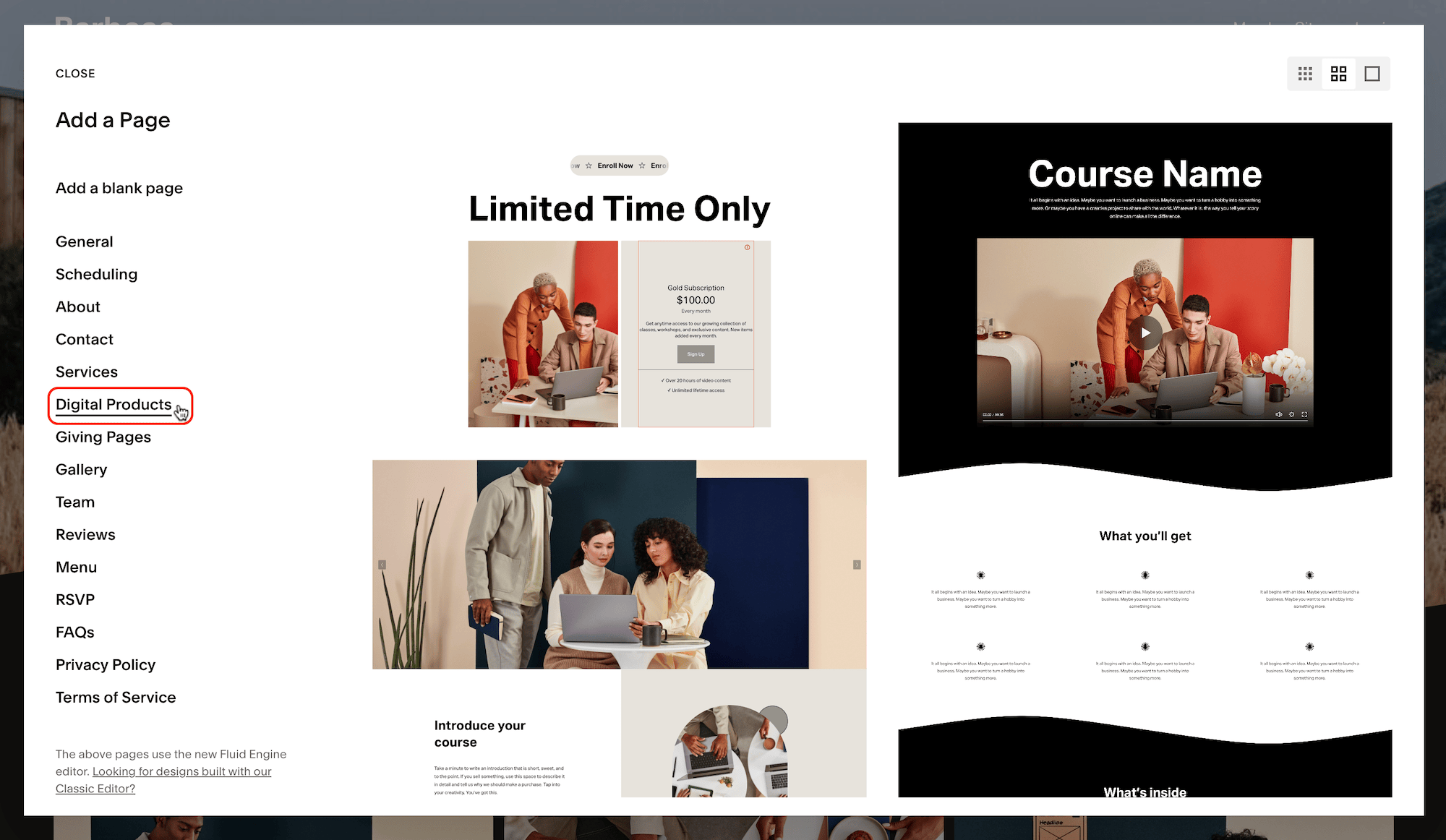The image size is (1446, 840).
Task: Switch to single-column large view icon
Action: (1372, 74)
